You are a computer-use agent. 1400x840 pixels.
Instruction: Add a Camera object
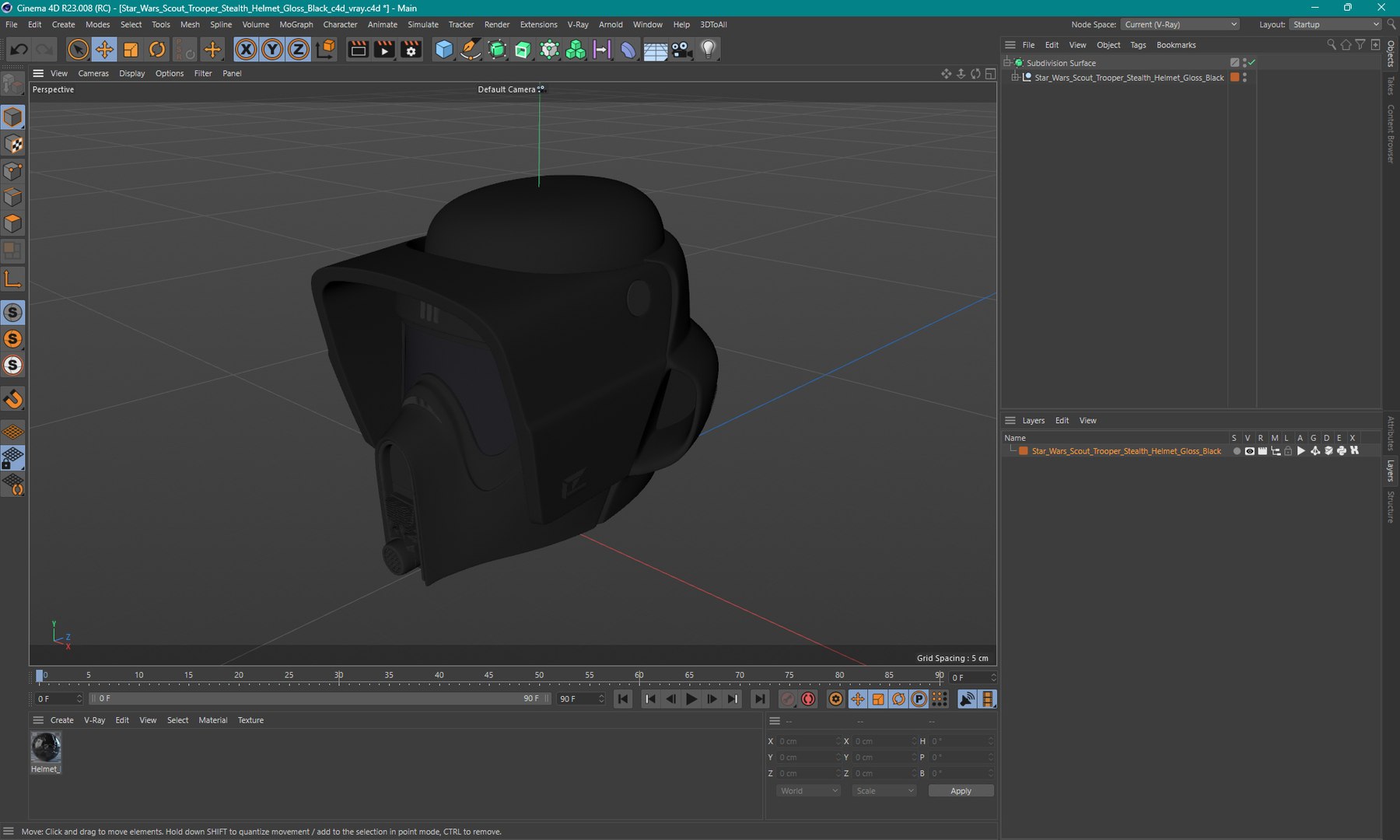point(681,50)
